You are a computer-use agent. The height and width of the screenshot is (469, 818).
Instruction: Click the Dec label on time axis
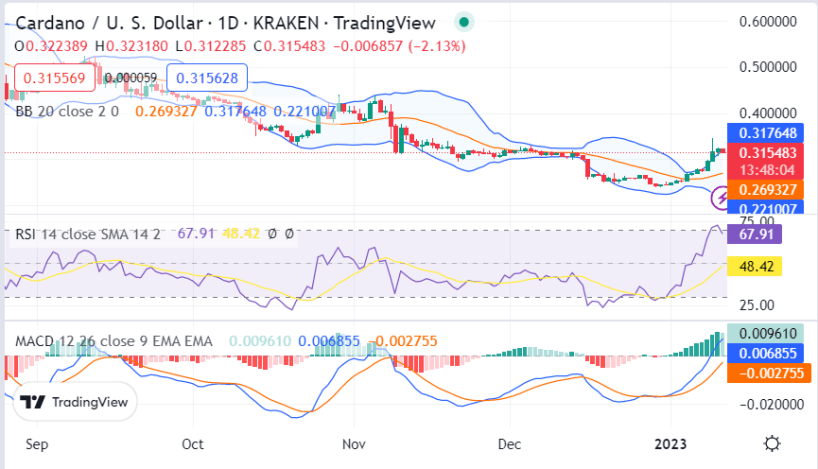(x=509, y=444)
